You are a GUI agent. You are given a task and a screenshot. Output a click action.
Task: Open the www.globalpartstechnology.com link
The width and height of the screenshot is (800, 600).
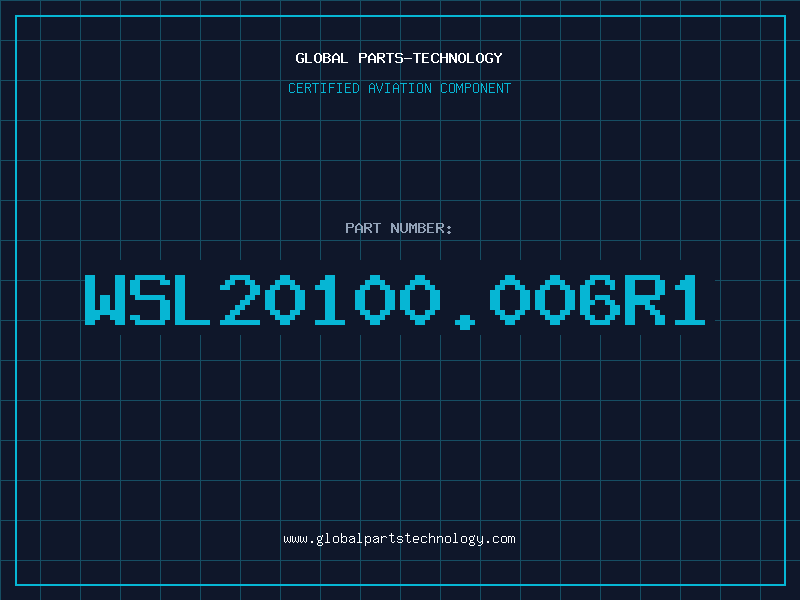399,539
